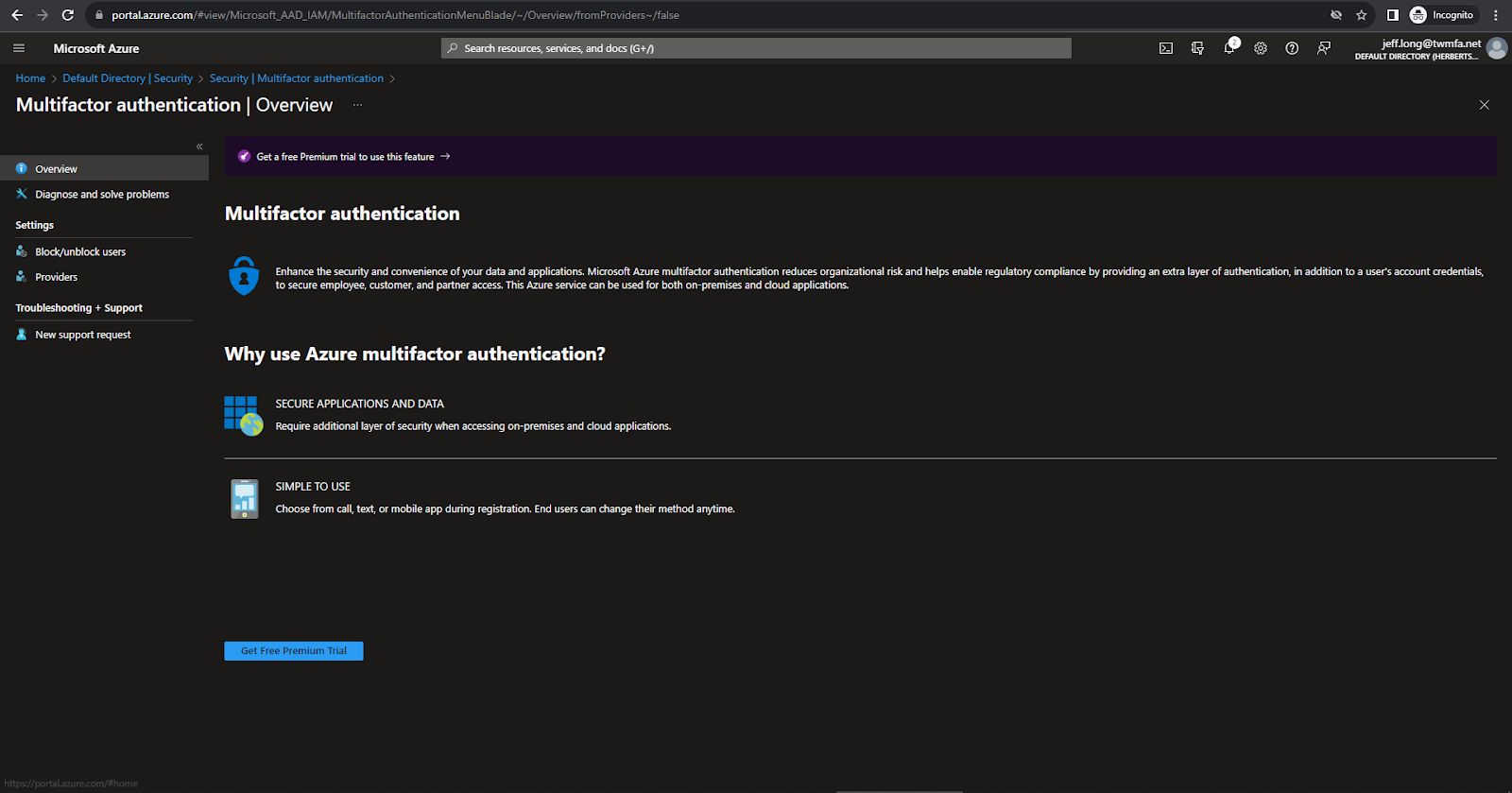This screenshot has width=1512, height=793.
Task: Close the Multifactor authentication blade
Action: [1484, 105]
